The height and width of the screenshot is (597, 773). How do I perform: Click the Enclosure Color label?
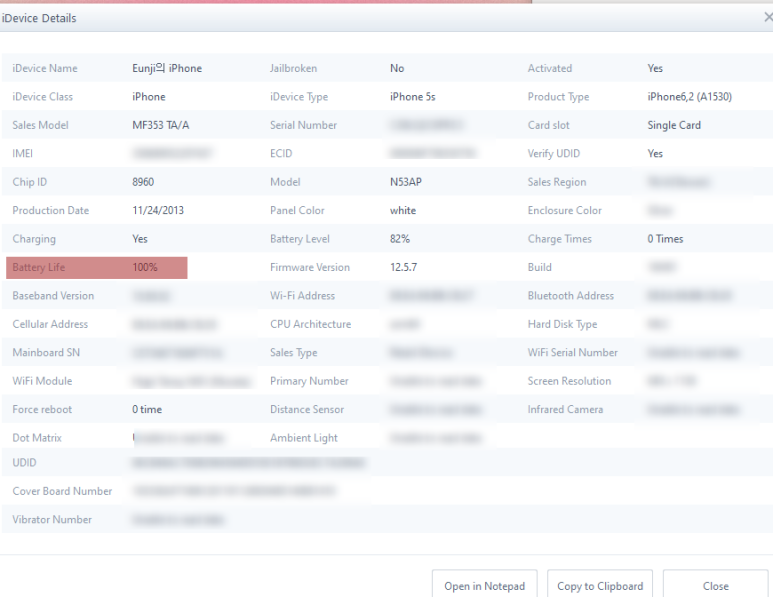[564, 211]
